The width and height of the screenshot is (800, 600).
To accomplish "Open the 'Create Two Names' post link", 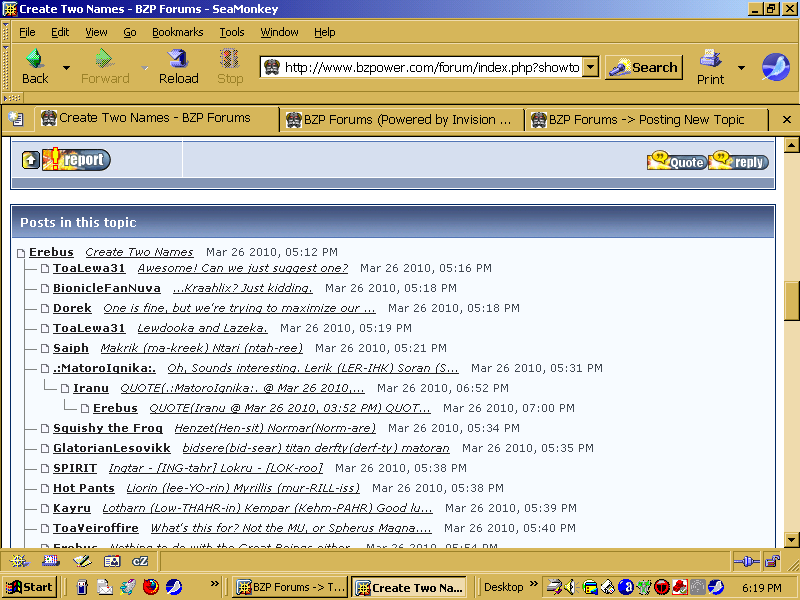I will coord(139,252).
